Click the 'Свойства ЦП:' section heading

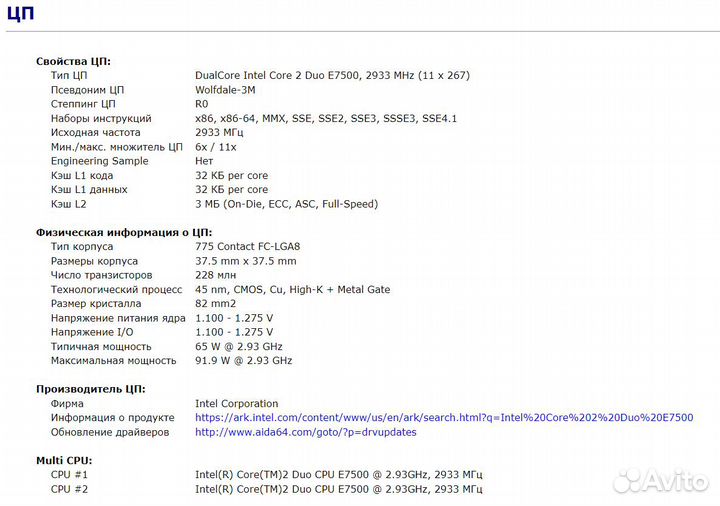[x=73, y=62]
